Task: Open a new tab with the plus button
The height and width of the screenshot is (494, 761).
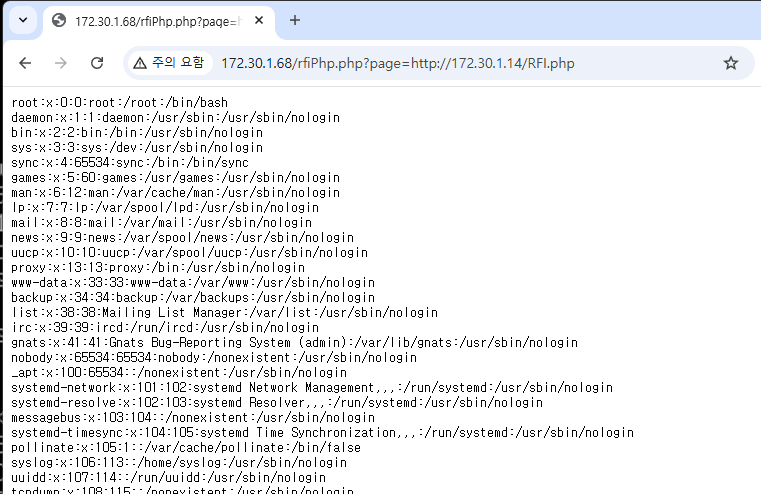Action: point(295,21)
